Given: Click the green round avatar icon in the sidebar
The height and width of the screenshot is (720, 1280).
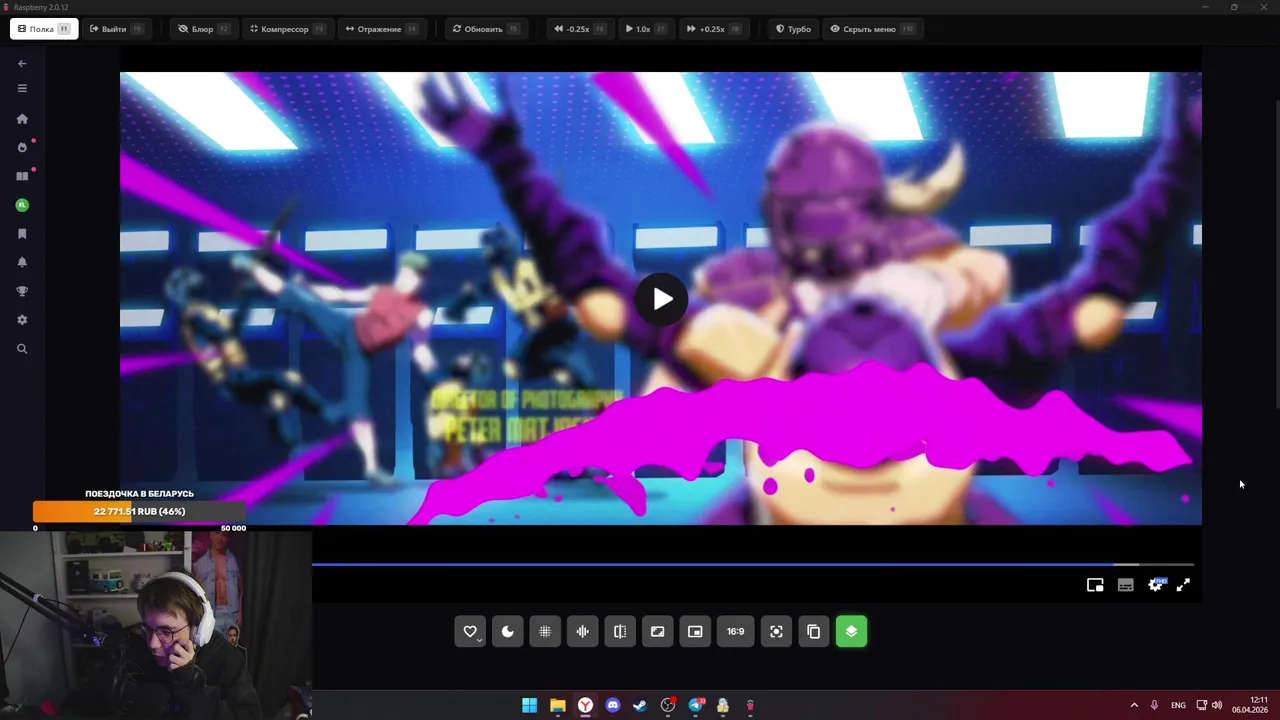Looking at the screenshot, I should [x=22, y=205].
